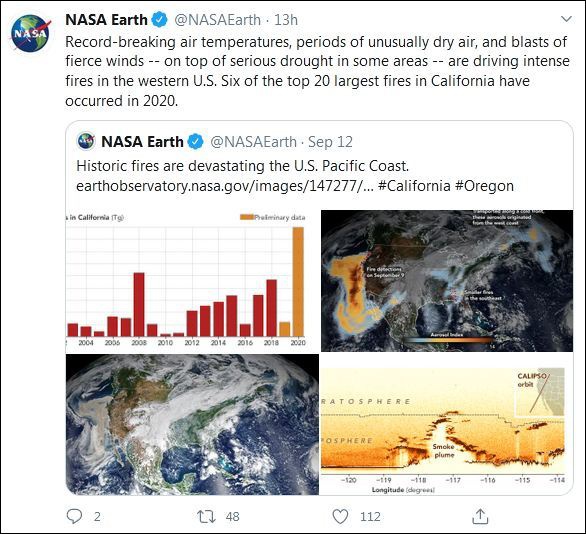The height and width of the screenshot is (534, 586).
Task: Open the aerosol index map image
Action: (x=447, y=281)
